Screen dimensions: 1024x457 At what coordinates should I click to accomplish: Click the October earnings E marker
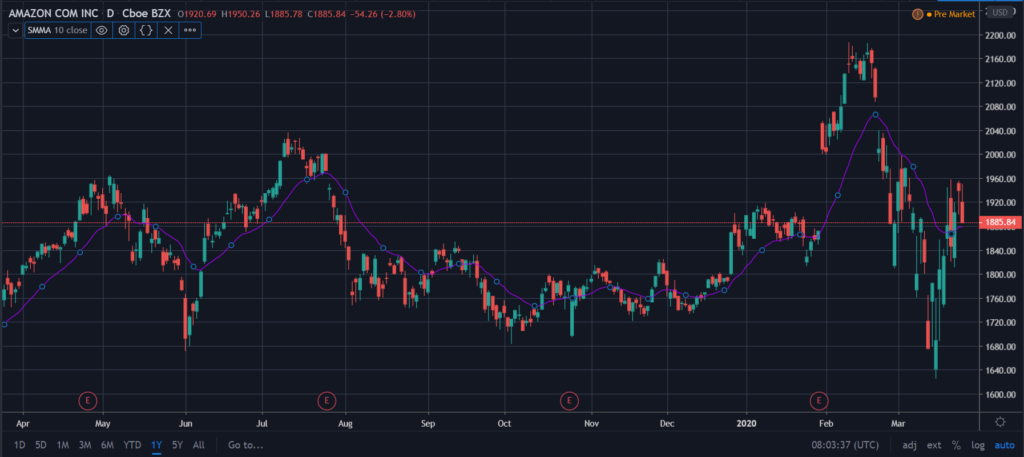coord(569,400)
